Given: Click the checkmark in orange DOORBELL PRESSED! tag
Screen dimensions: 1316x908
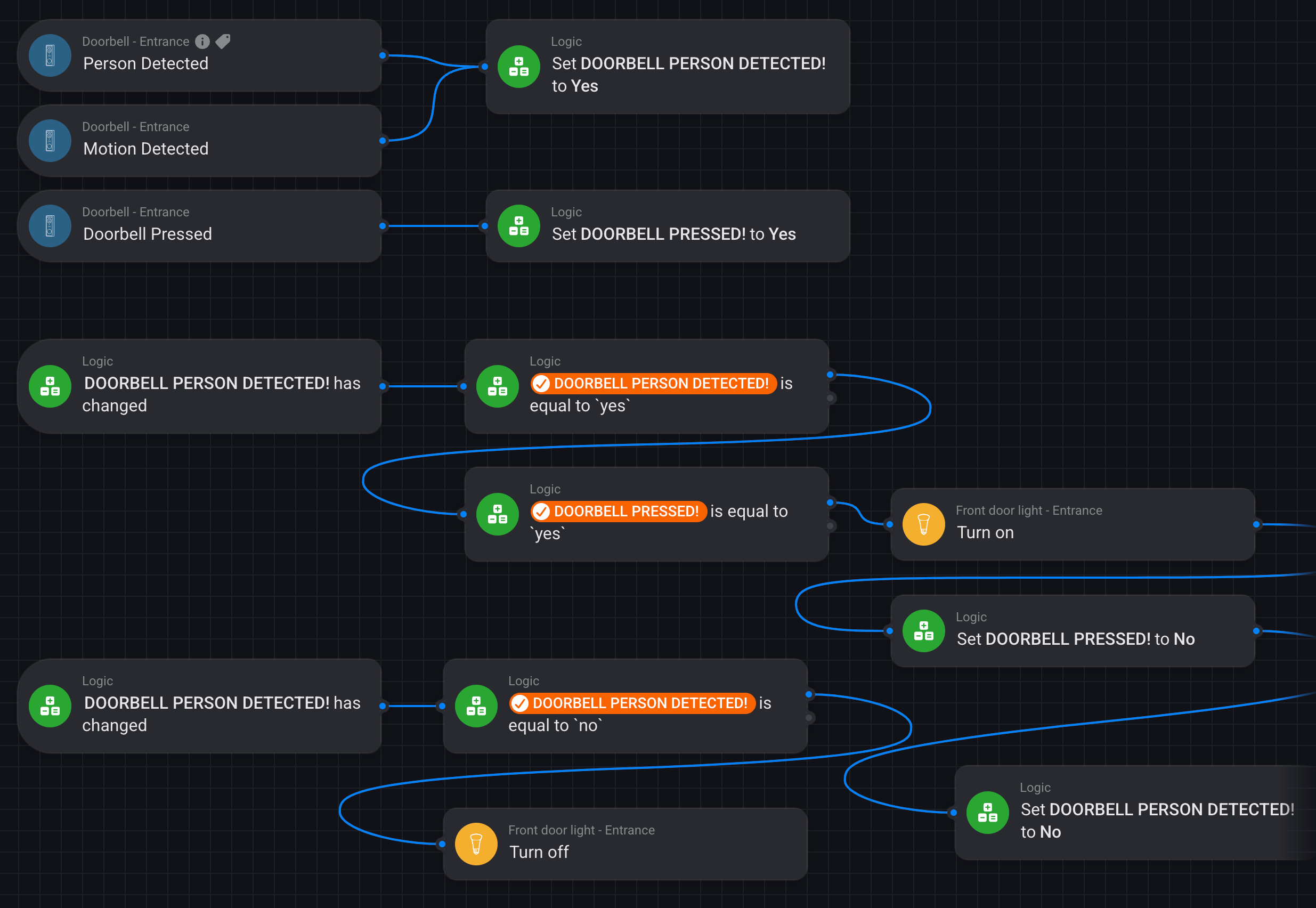Looking at the screenshot, I should tap(541, 512).
